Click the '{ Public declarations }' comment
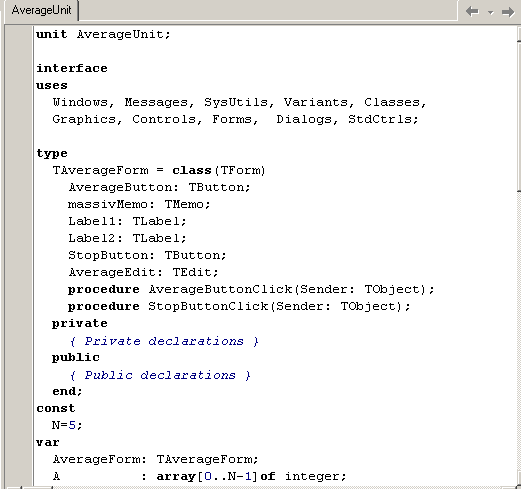 tap(160, 375)
